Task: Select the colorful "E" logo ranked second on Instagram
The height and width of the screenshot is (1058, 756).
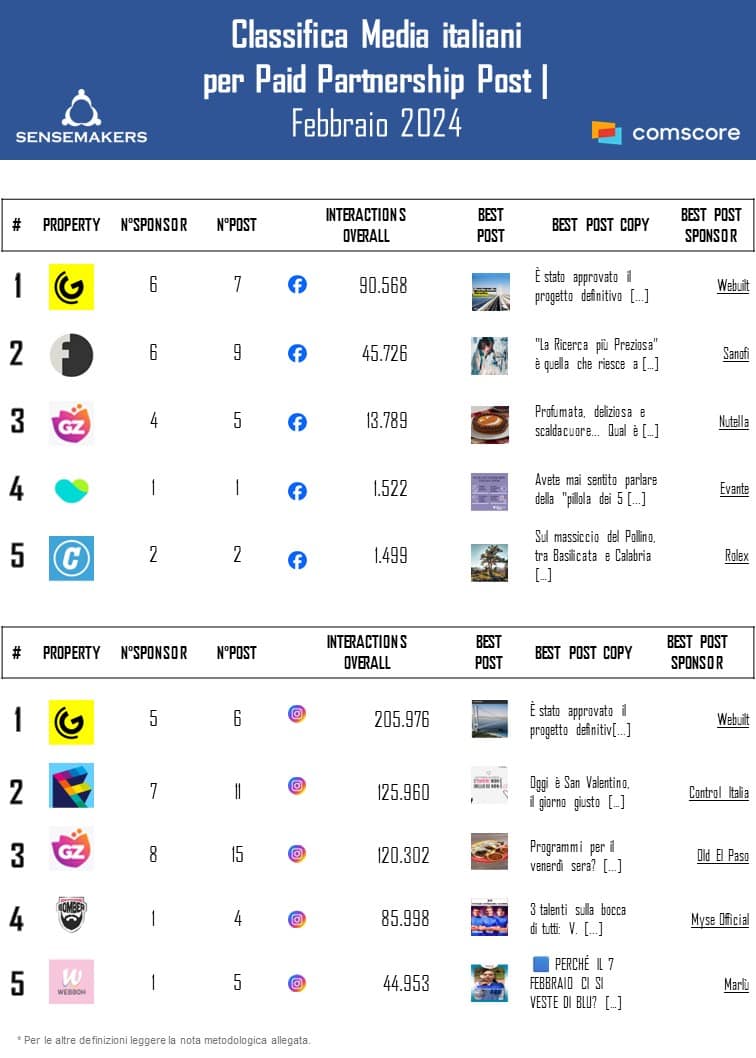Action: pos(71,786)
